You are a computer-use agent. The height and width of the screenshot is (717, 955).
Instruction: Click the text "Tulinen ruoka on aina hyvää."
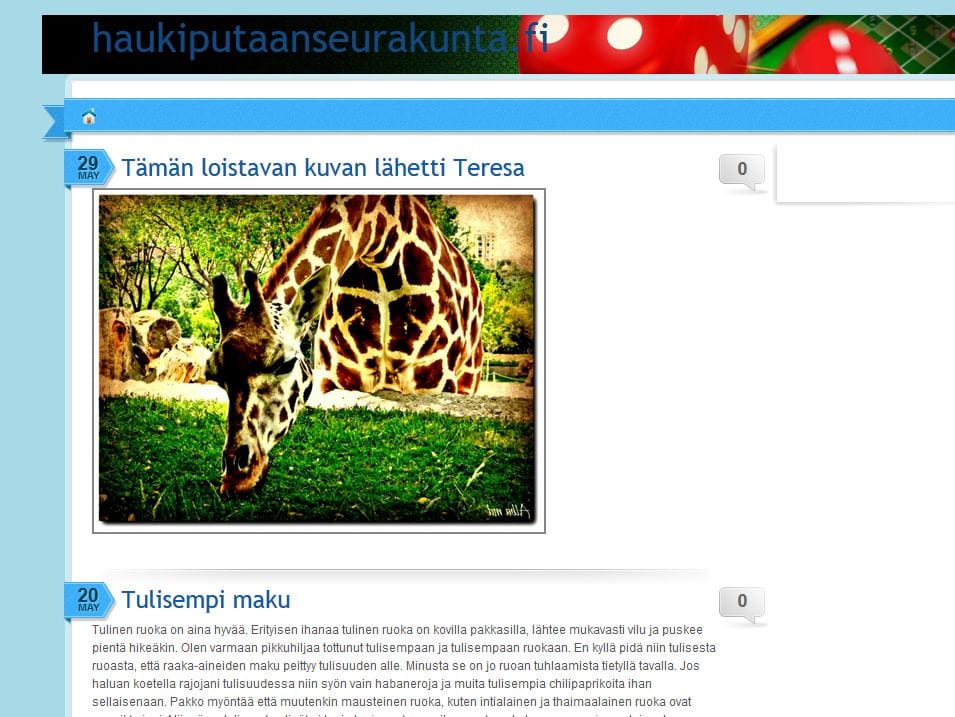tap(169, 630)
